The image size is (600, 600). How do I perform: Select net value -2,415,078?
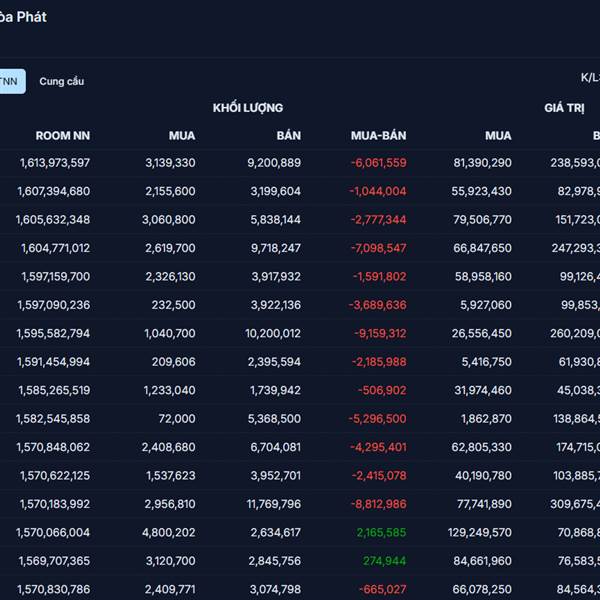379,476
